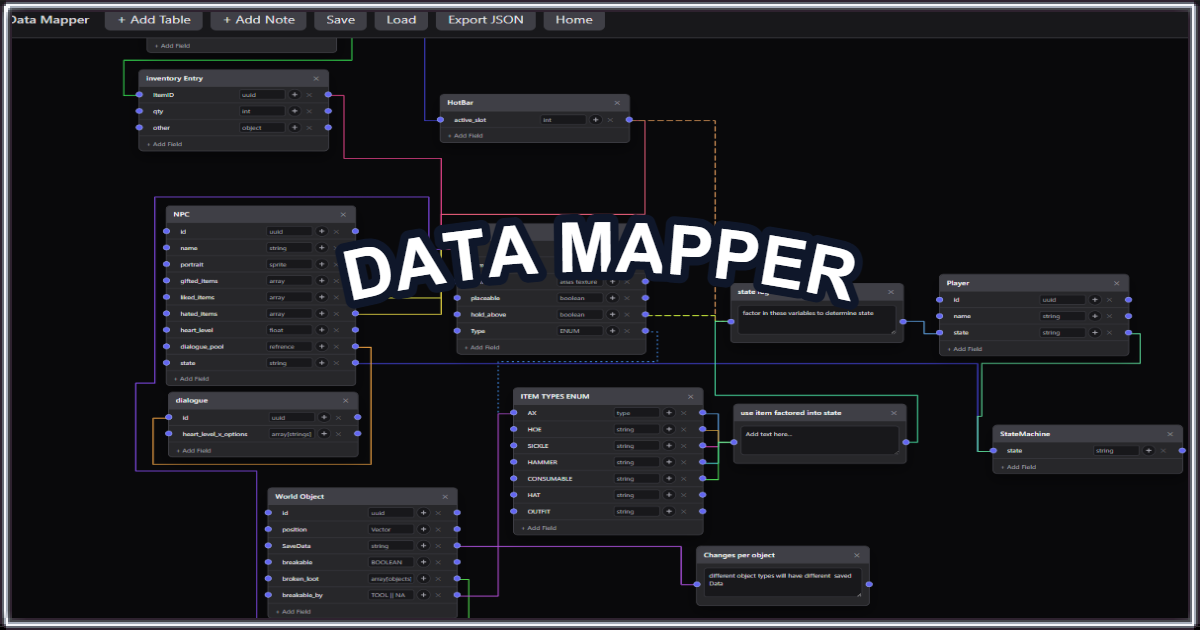Screen dimensions: 1200x630
Task: Click the TOOL || NA field for breakable_by
Action: pos(391,595)
